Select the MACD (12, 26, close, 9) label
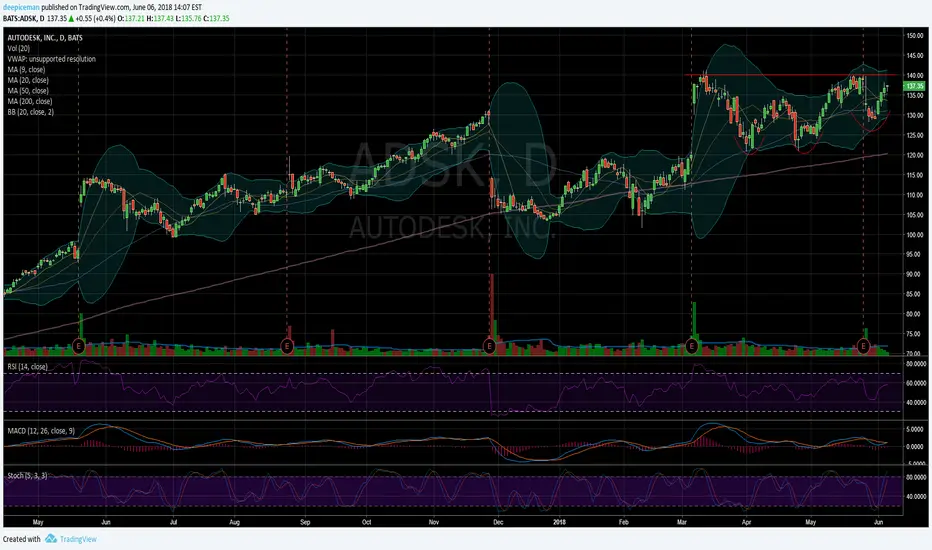 click(41, 430)
